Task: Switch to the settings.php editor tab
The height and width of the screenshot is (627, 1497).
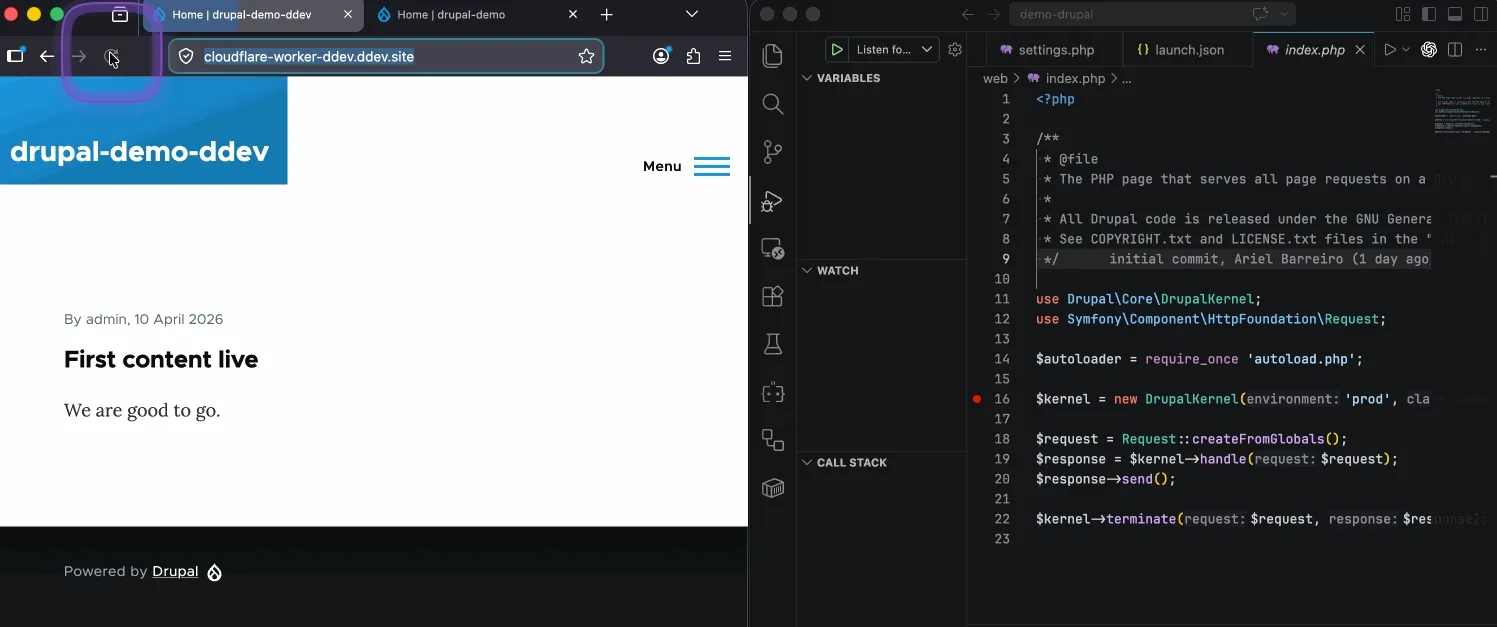Action: 1056,50
